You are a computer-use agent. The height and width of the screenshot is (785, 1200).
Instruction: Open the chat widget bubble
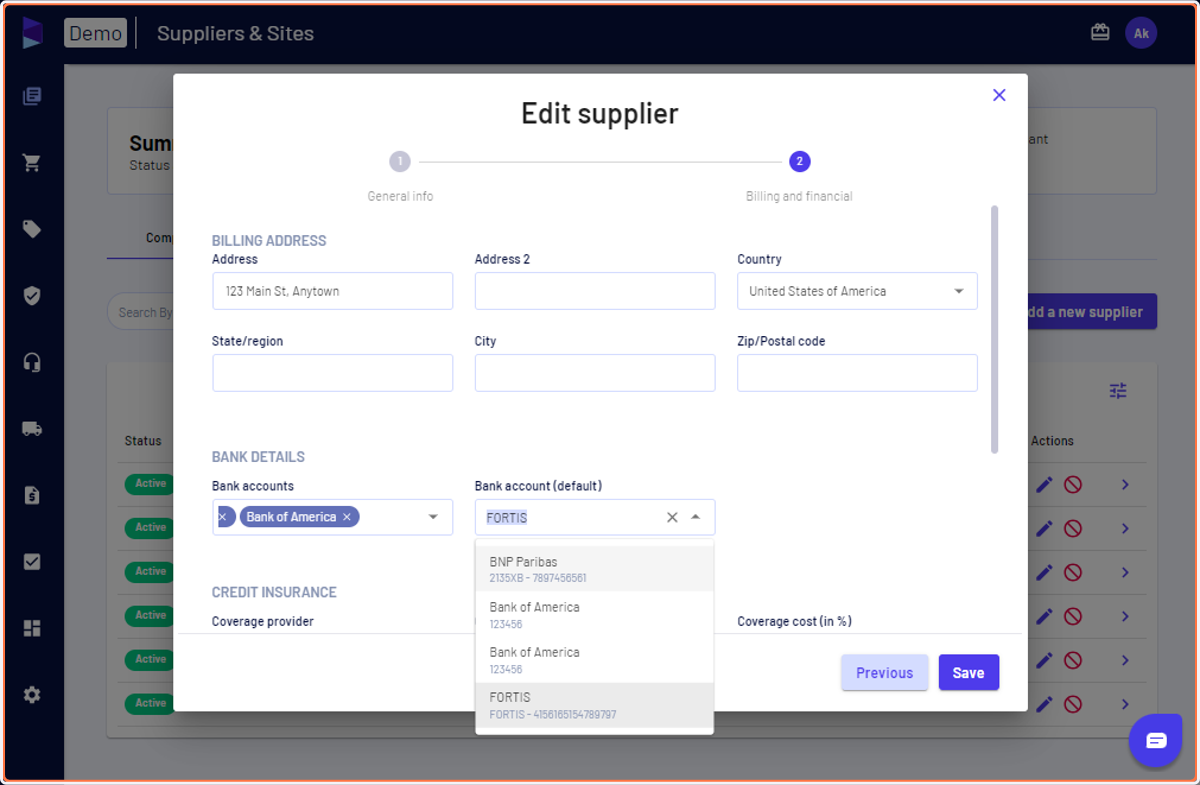(x=1156, y=741)
